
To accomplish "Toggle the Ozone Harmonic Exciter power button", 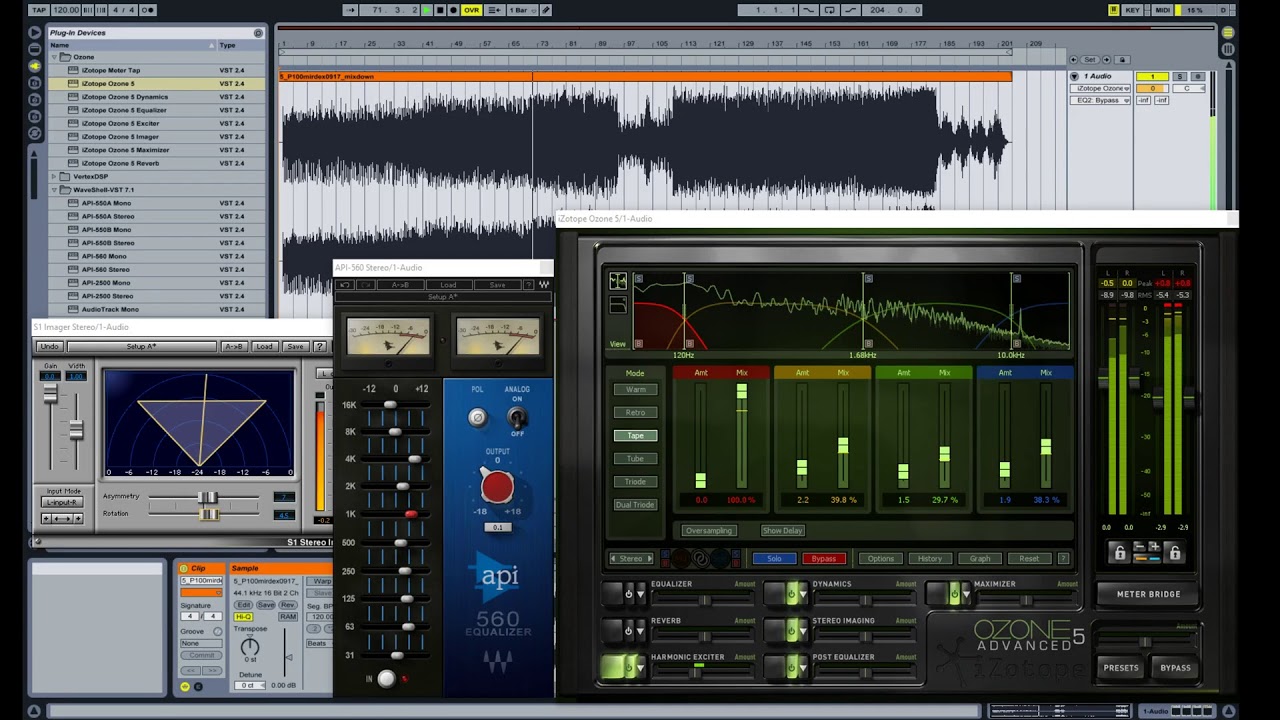I will pyautogui.click(x=628, y=666).
